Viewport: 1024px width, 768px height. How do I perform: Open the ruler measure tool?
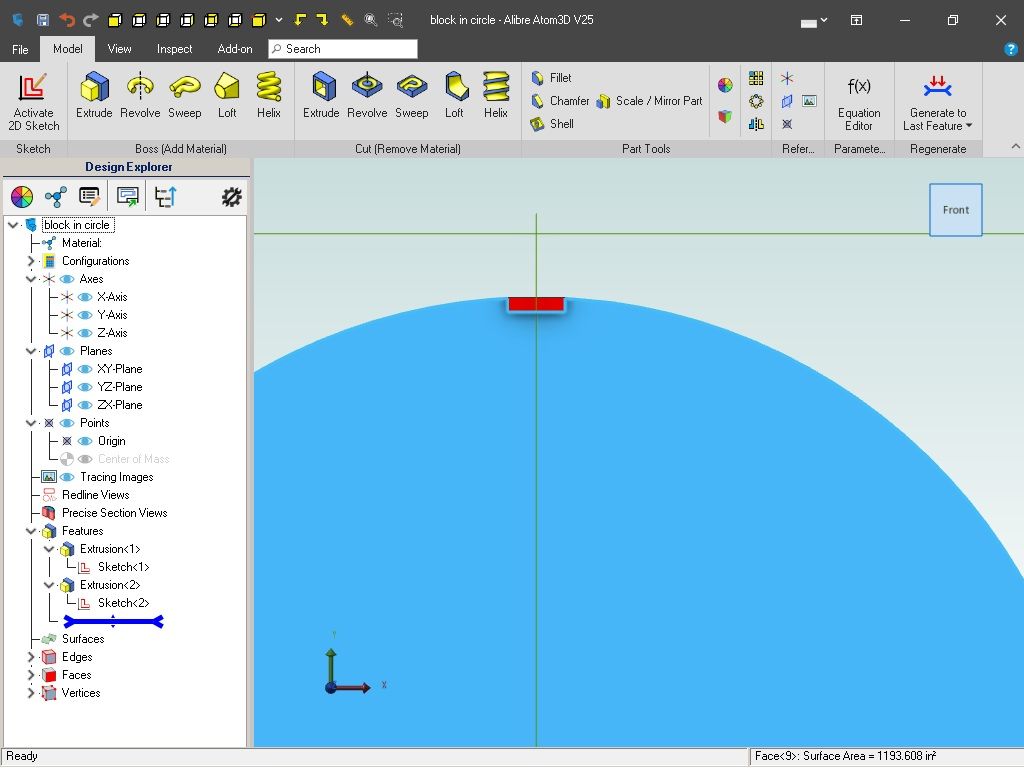(347, 20)
